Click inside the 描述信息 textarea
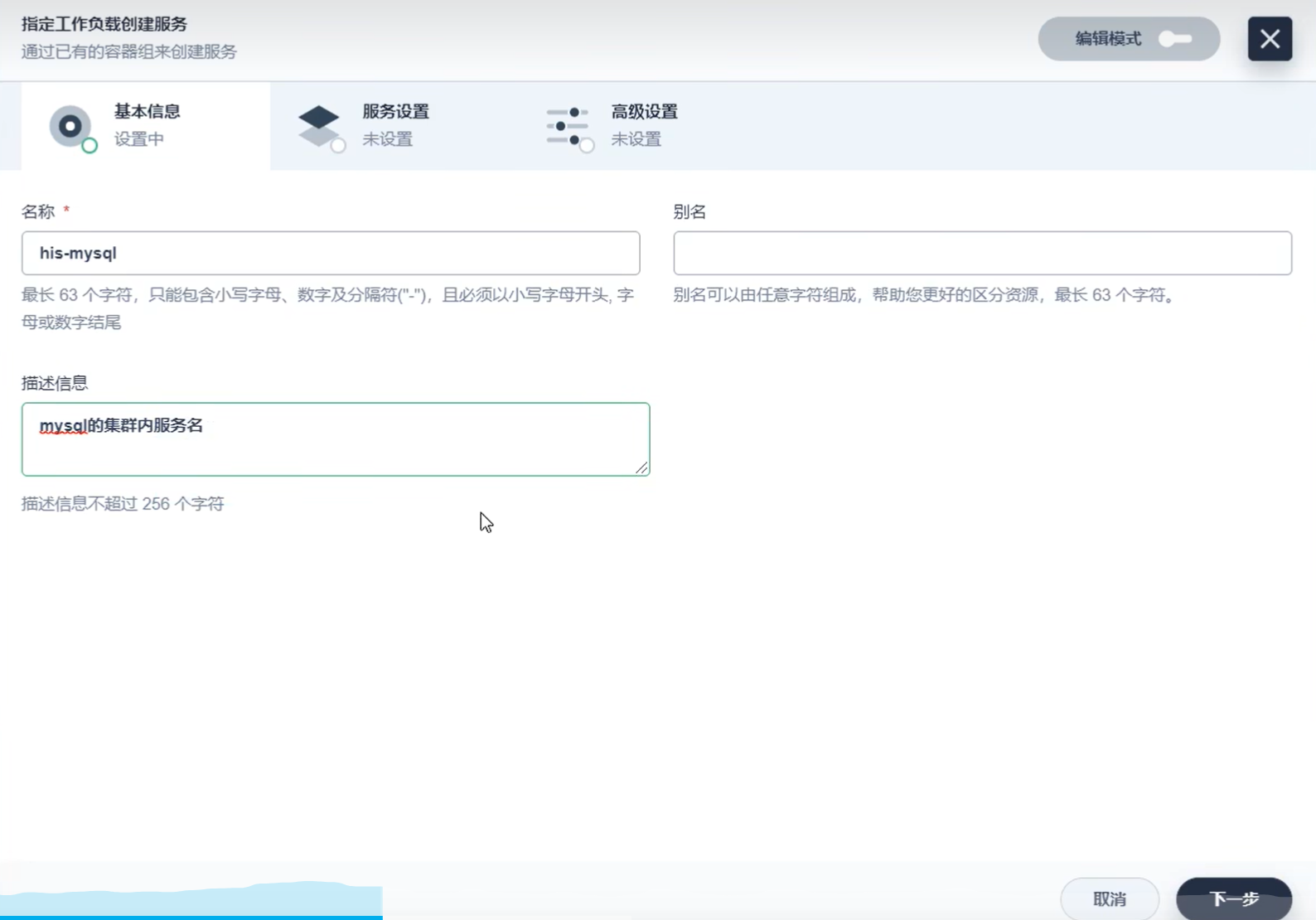1316x920 pixels. [x=336, y=439]
